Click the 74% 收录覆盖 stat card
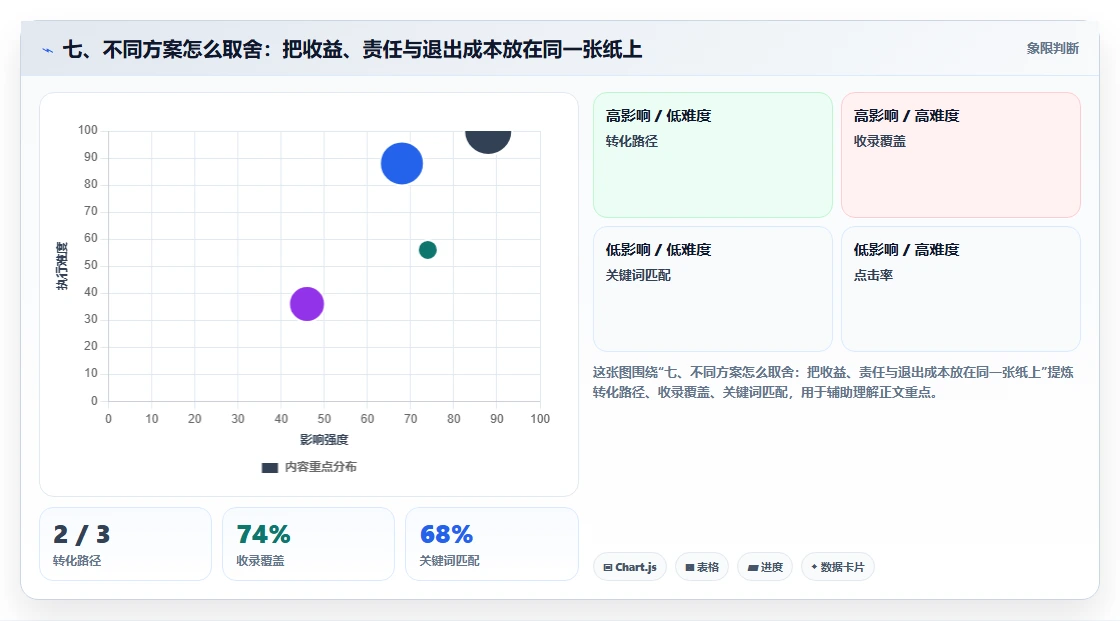This screenshot has width=1120, height=621. (308, 544)
